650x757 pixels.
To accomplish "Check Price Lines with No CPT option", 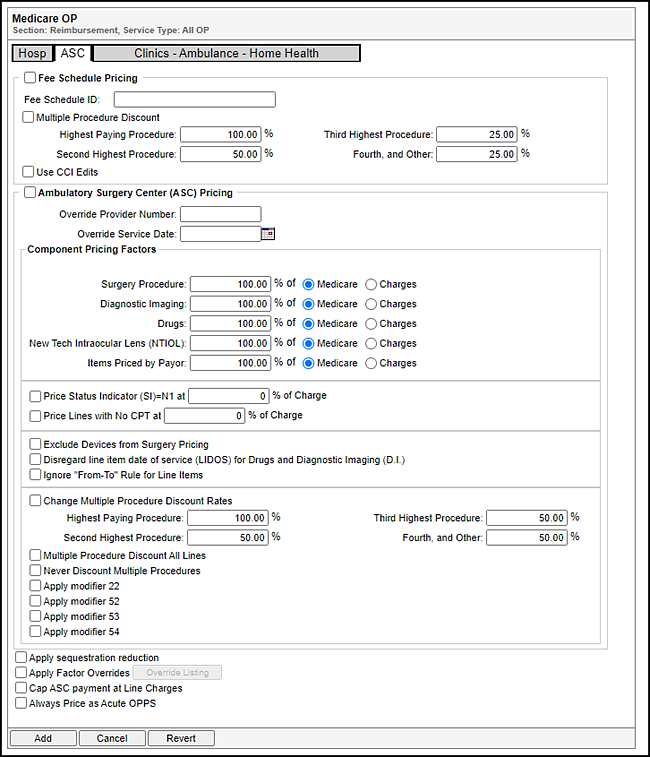I will click(35, 416).
